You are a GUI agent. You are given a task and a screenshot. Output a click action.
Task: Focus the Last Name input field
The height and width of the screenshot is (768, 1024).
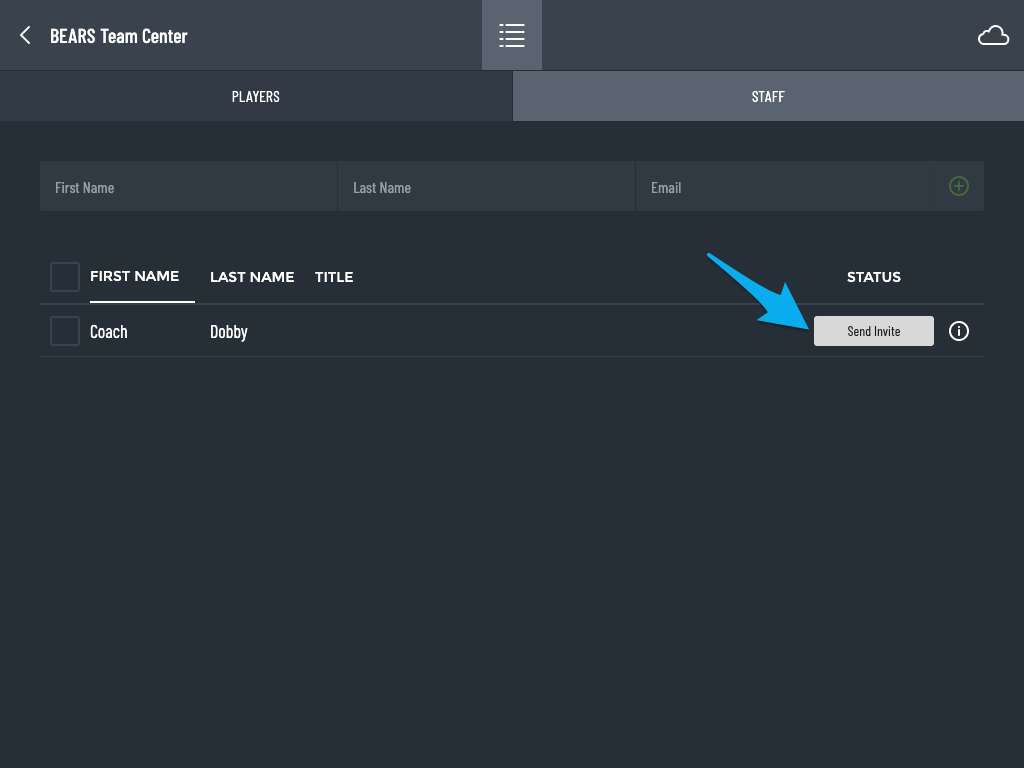point(486,186)
